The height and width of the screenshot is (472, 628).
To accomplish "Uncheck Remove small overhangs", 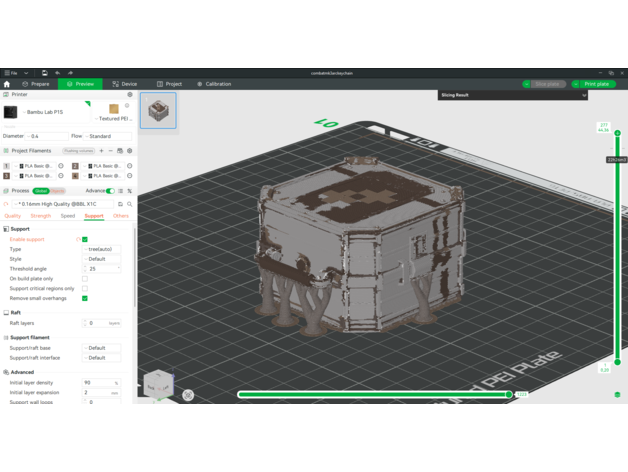I will [85, 299].
